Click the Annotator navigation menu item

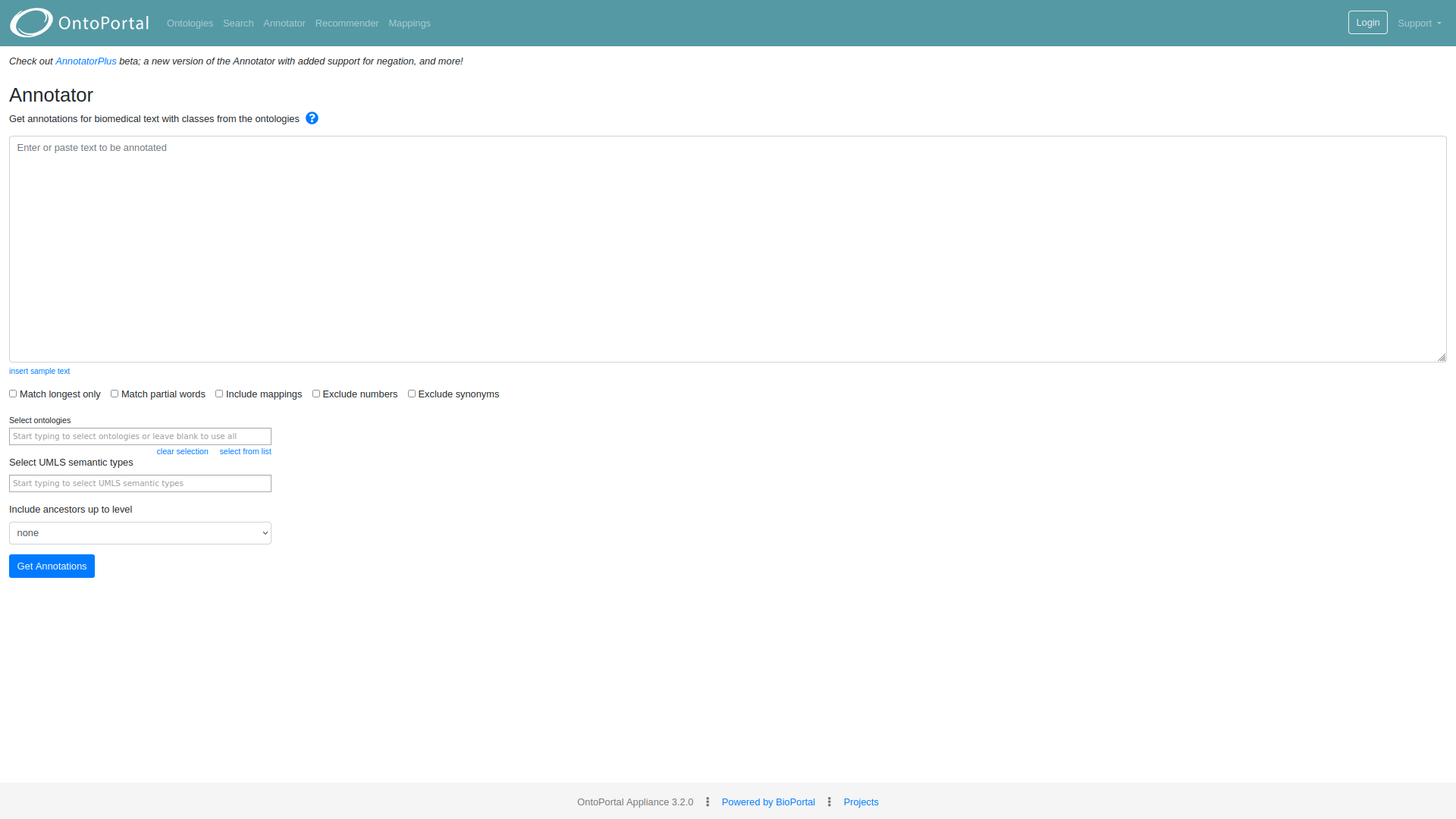[x=285, y=23]
